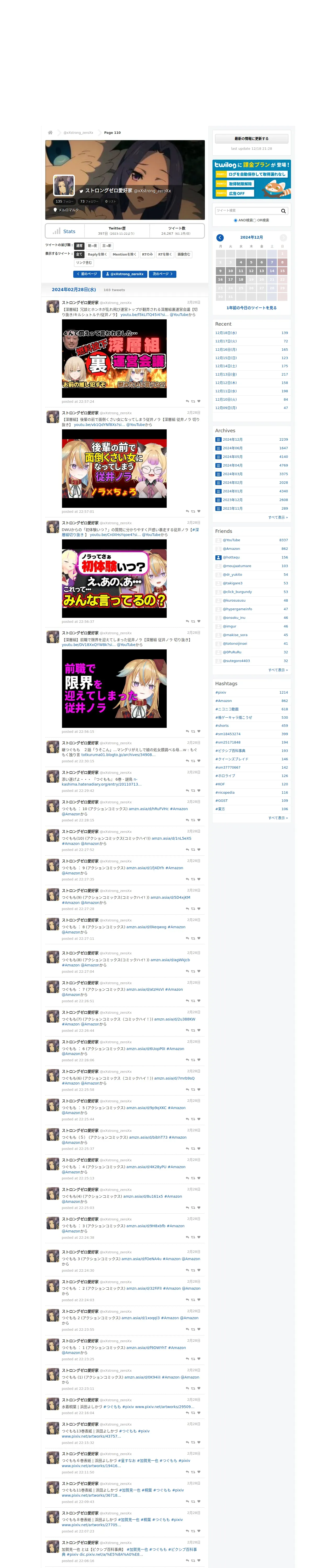Select the OR検索 radio button
This screenshot has width=336, height=1568.
click(255, 220)
